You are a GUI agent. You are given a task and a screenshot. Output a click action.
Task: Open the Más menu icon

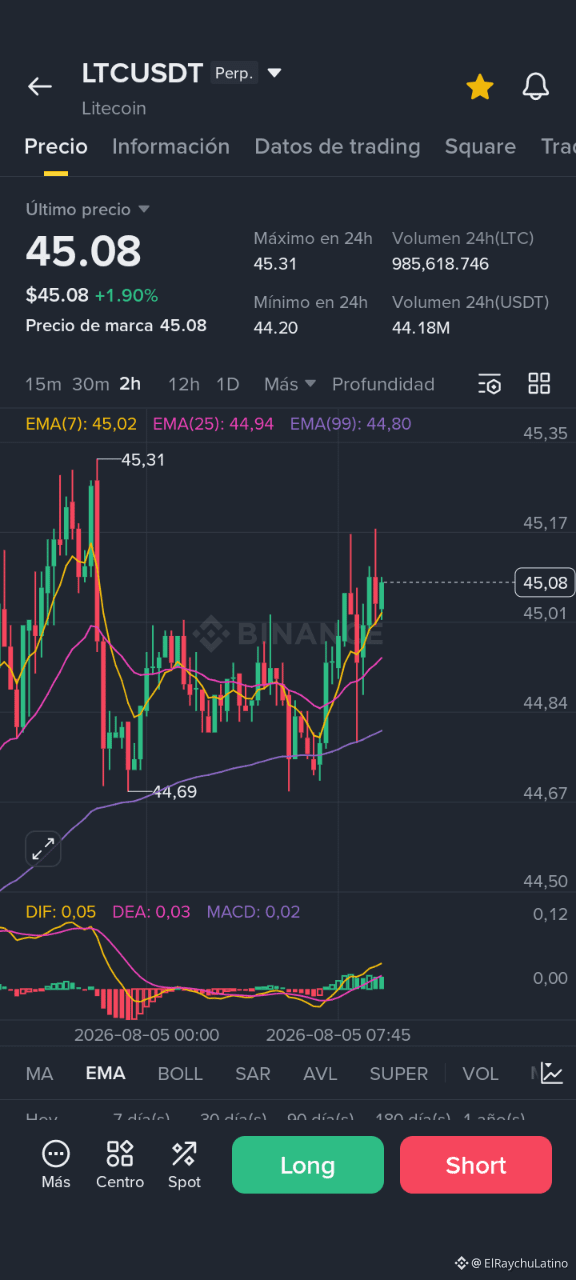click(x=56, y=1165)
